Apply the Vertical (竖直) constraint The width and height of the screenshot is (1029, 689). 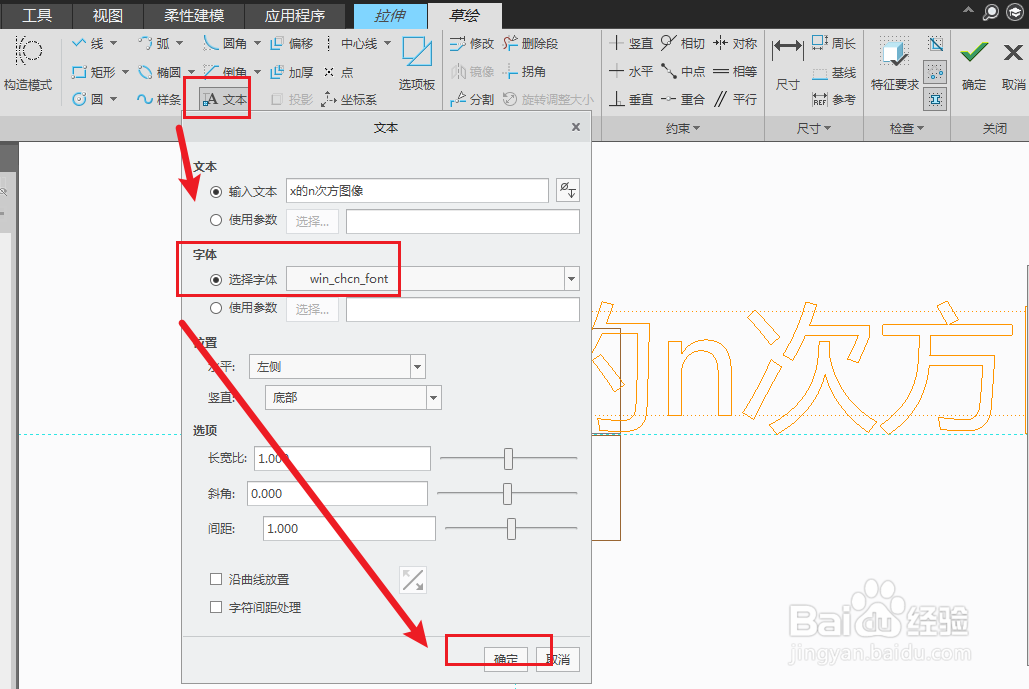pyautogui.click(x=631, y=43)
